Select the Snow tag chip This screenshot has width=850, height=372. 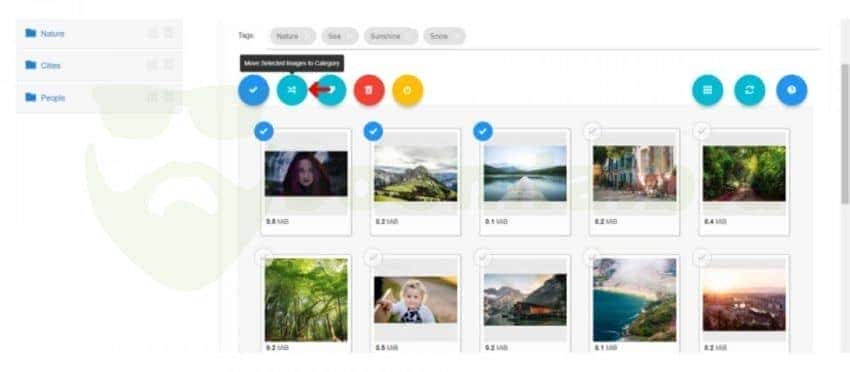444,36
